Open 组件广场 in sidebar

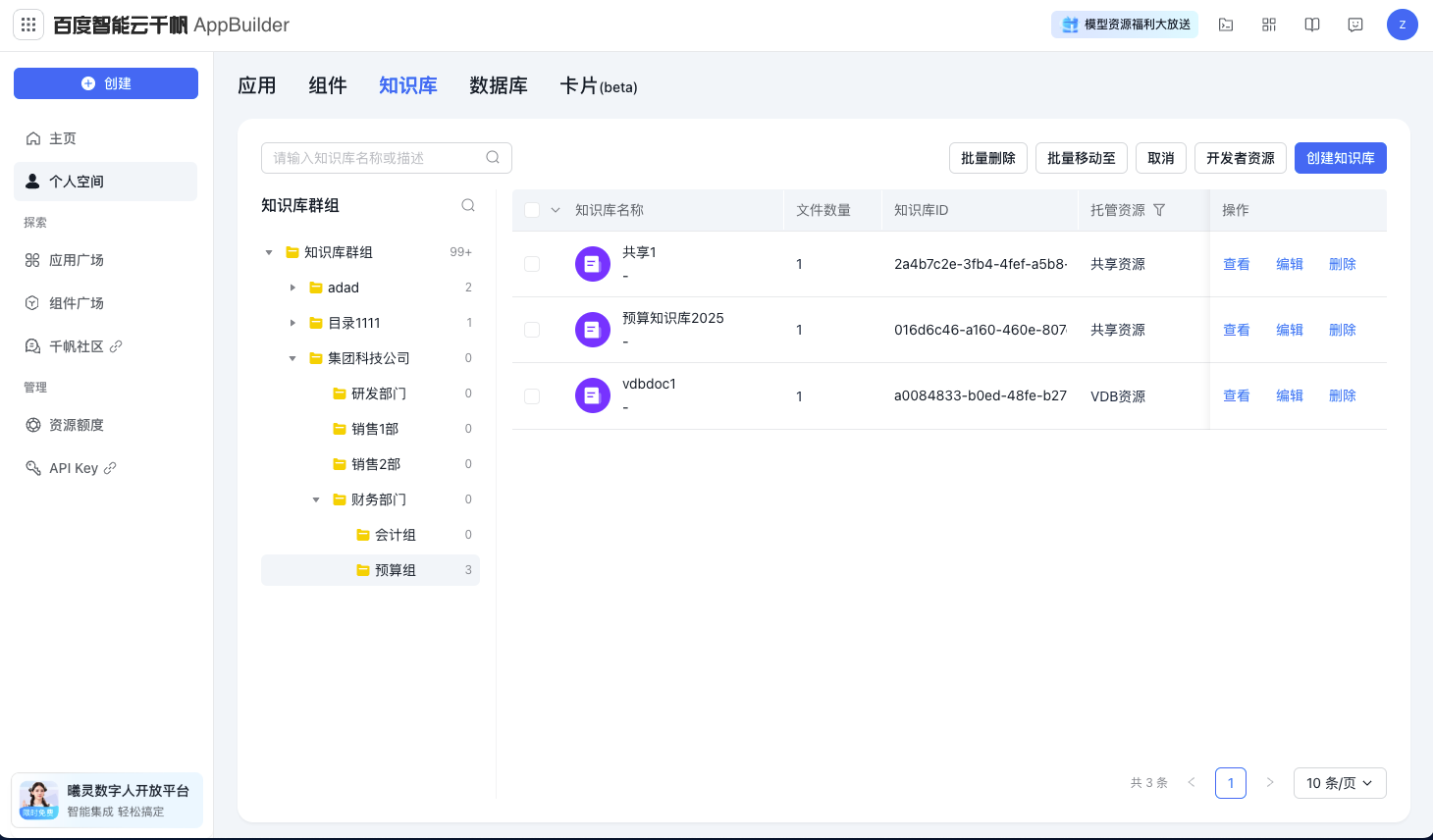[x=106, y=303]
